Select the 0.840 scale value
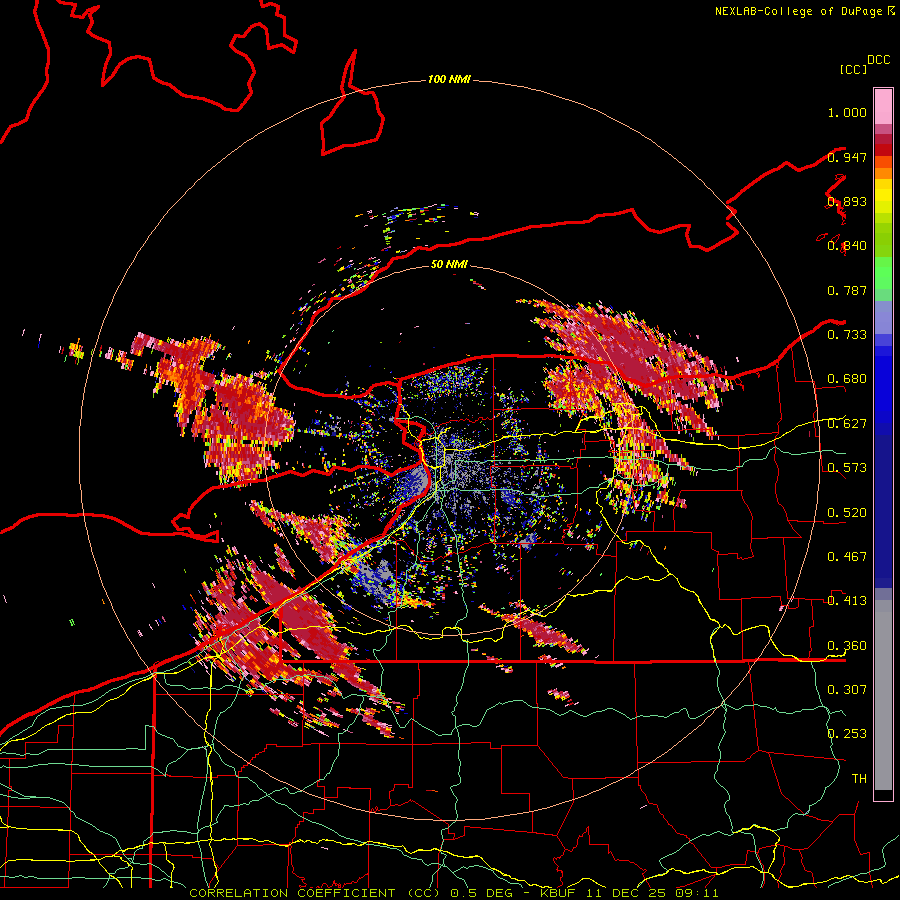 847,246
